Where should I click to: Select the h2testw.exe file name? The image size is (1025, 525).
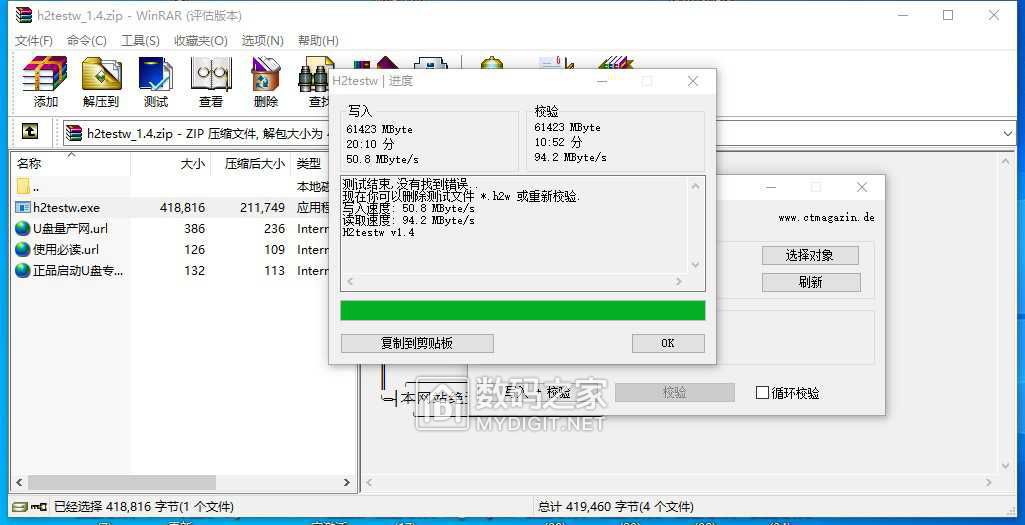tap(66, 208)
